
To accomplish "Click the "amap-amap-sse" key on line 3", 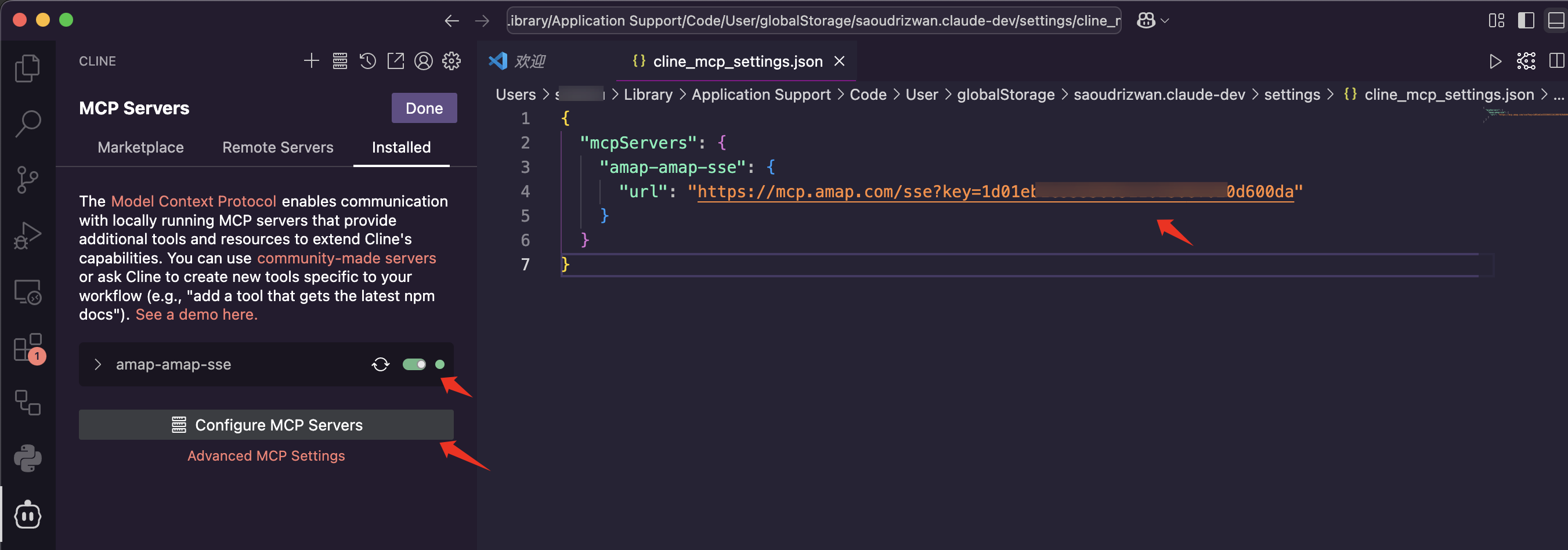I will click(673, 167).
